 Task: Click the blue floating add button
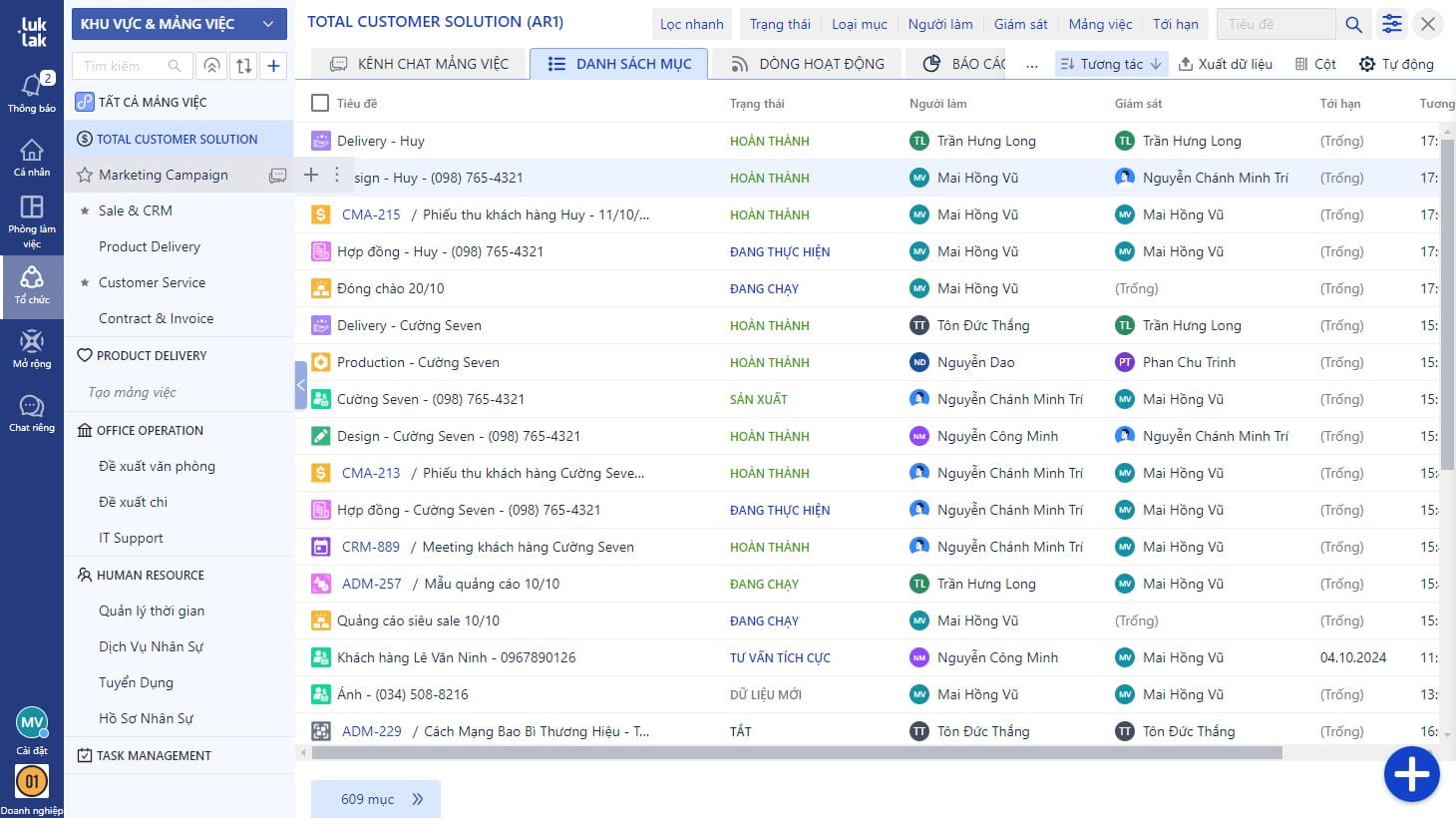[1411, 774]
